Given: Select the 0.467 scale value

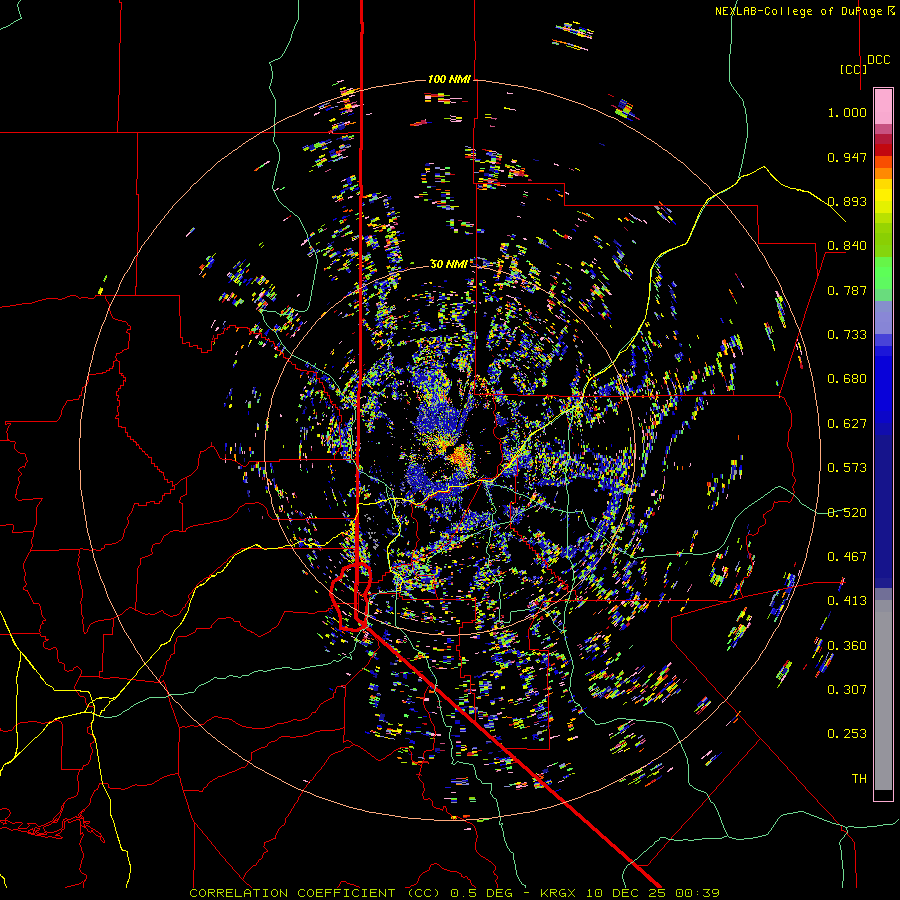Looking at the screenshot, I should pos(847,557).
